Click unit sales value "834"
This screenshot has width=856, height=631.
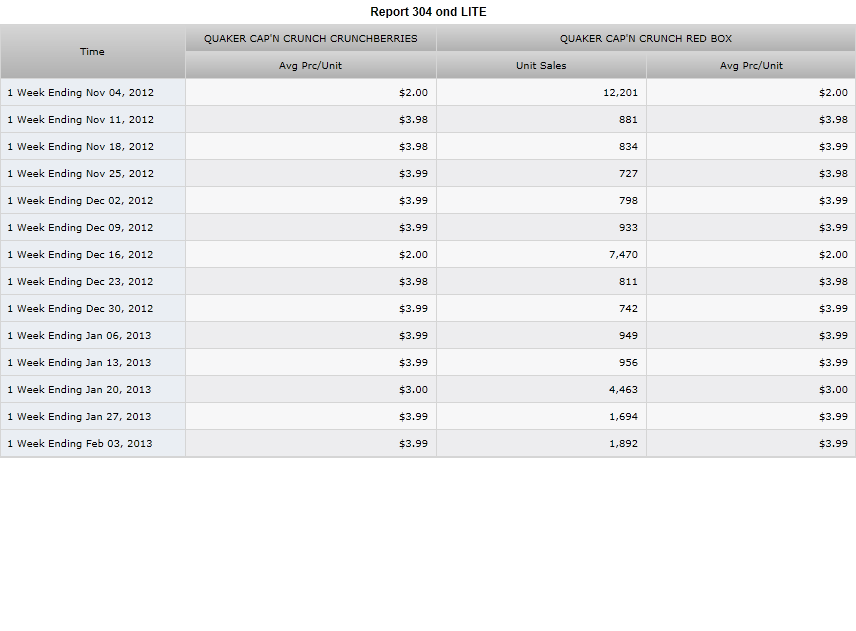tap(628, 146)
